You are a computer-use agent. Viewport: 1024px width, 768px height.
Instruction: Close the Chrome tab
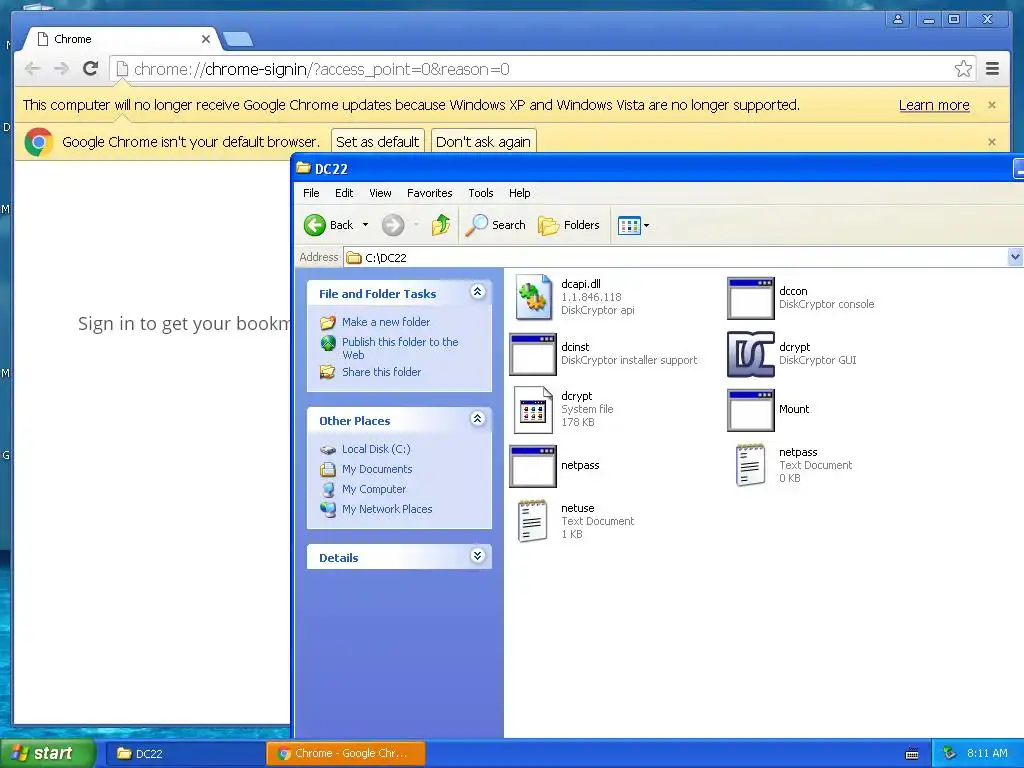206,39
